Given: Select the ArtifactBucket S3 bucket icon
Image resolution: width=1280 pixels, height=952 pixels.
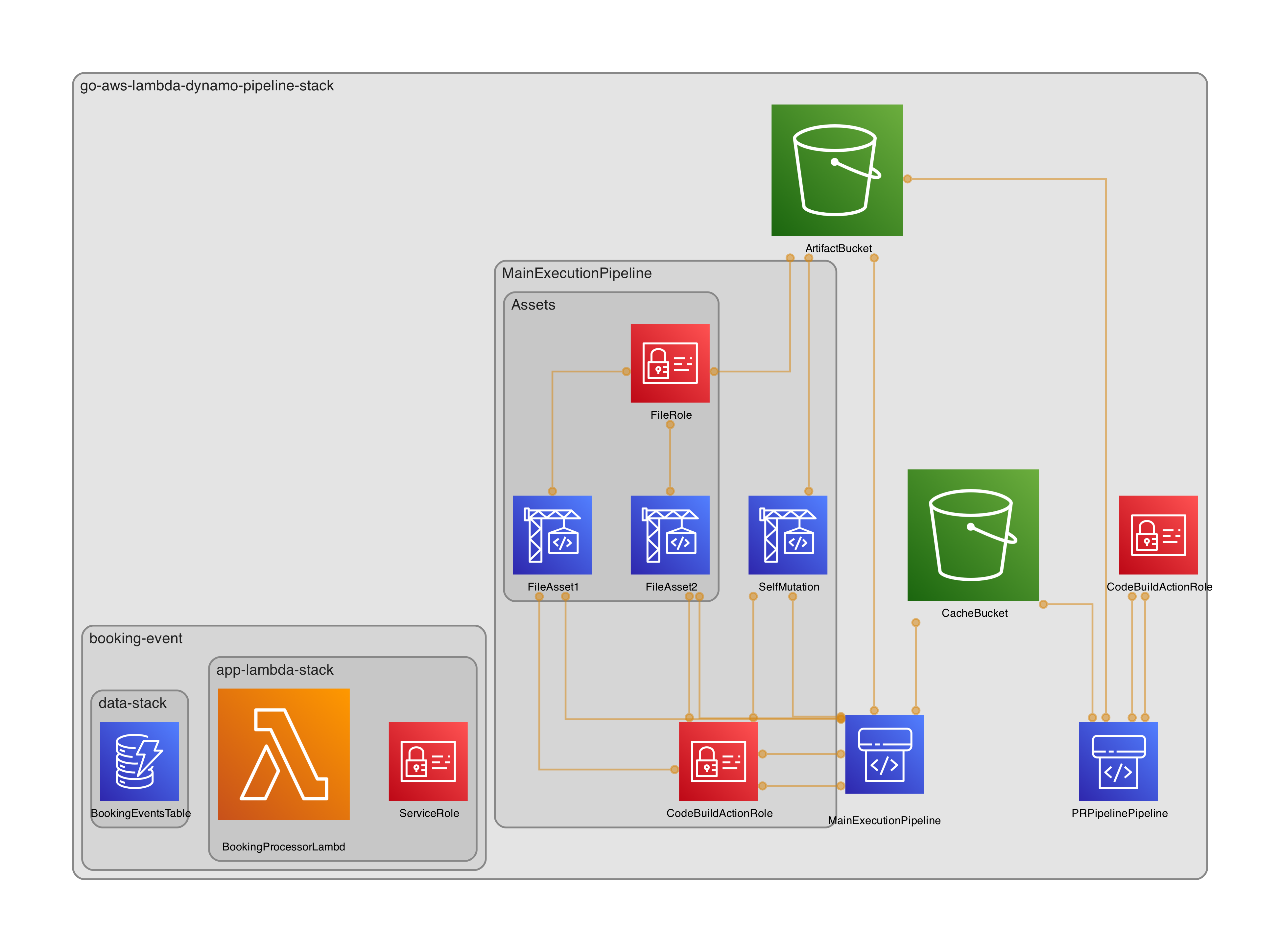Looking at the screenshot, I should (x=837, y=170).
